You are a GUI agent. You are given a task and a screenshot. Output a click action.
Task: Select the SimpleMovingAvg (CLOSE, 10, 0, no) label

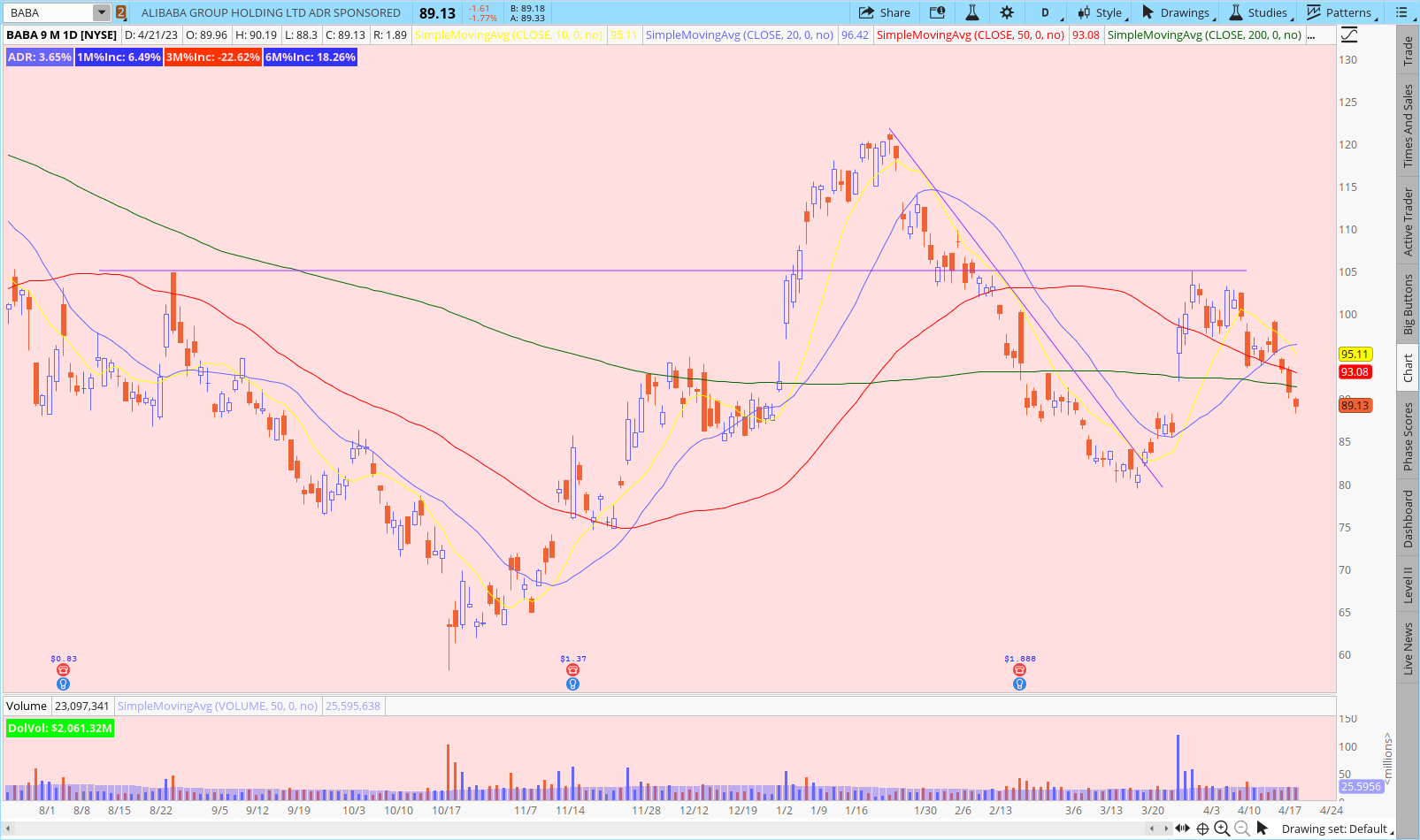(x=509, y=35)
